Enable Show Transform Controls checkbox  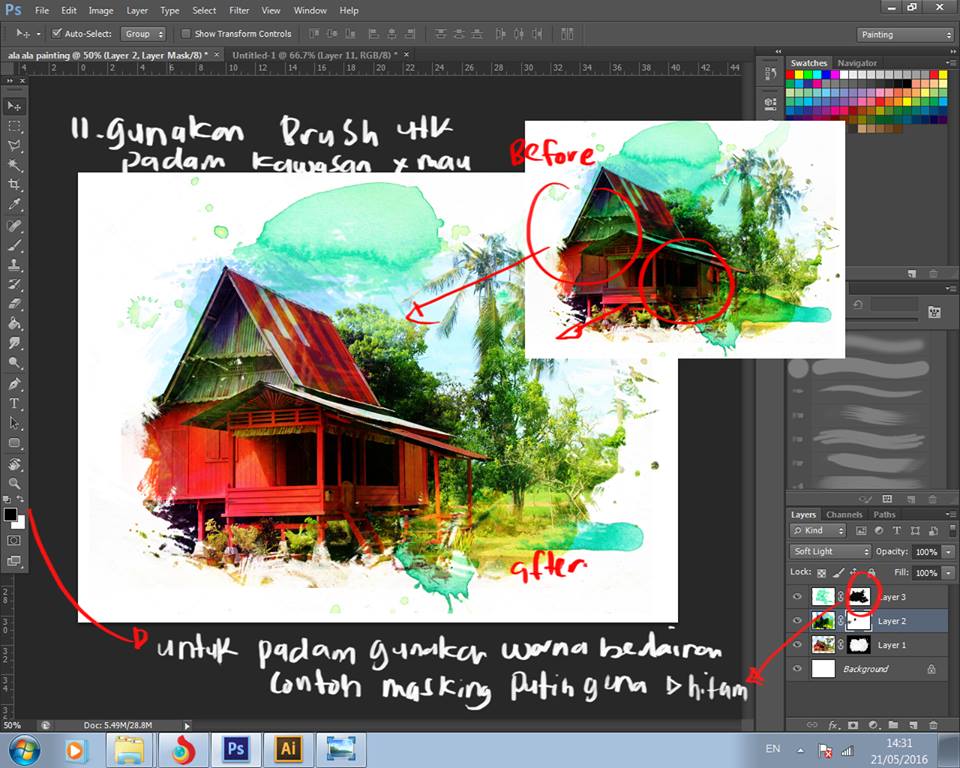187,34
